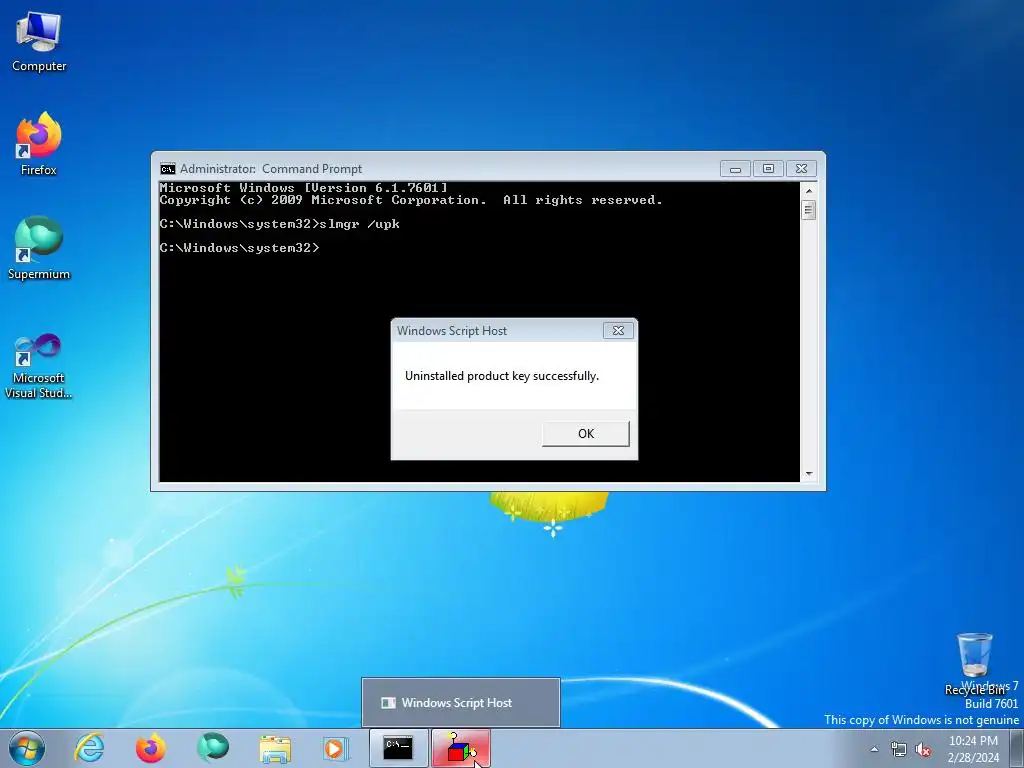Minimize the Command Prompt window

coord(735,168)
